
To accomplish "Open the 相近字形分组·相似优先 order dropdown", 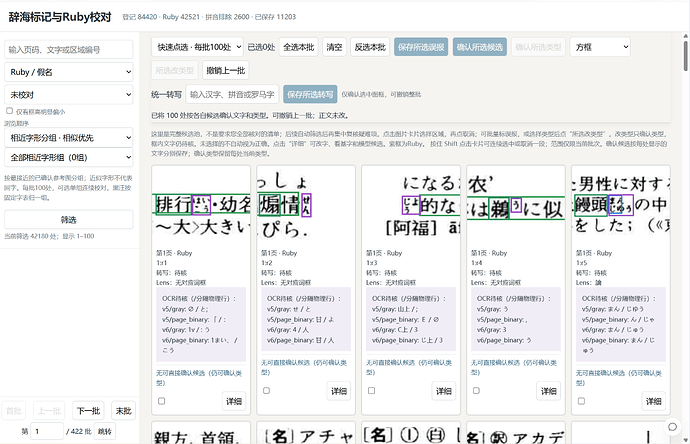I will [69, 138].
